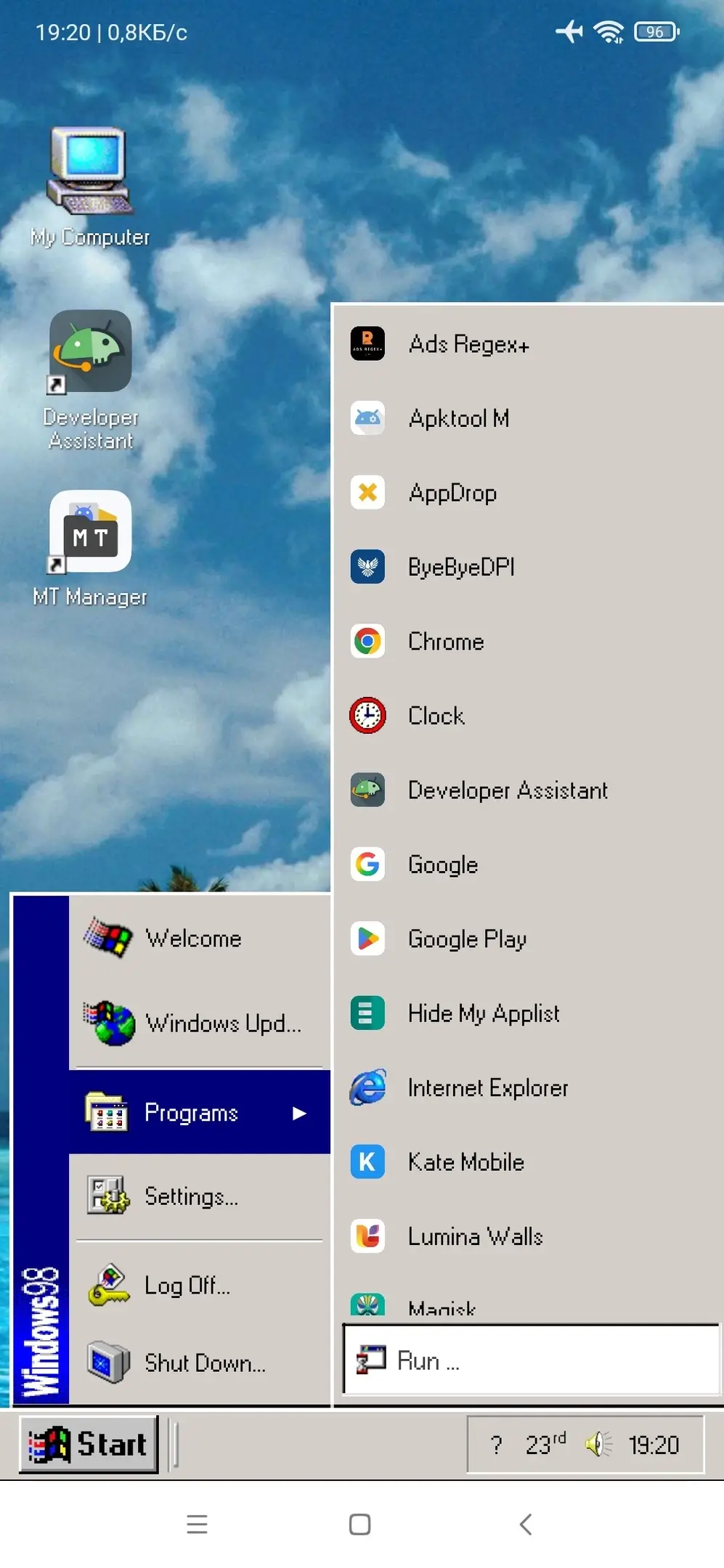The image size is (724, 1568).
Task: Select Settings... in Start menu
Action: 191,1196
